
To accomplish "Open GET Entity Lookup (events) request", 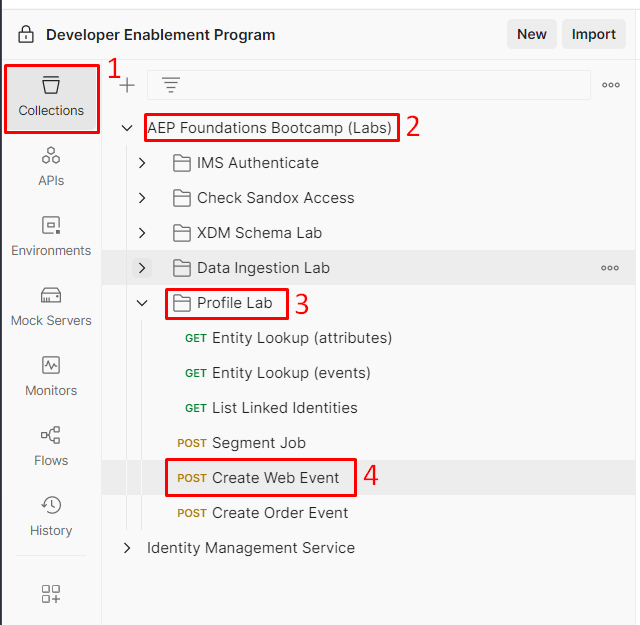I will pyautogui.click(x=278, y=373).
